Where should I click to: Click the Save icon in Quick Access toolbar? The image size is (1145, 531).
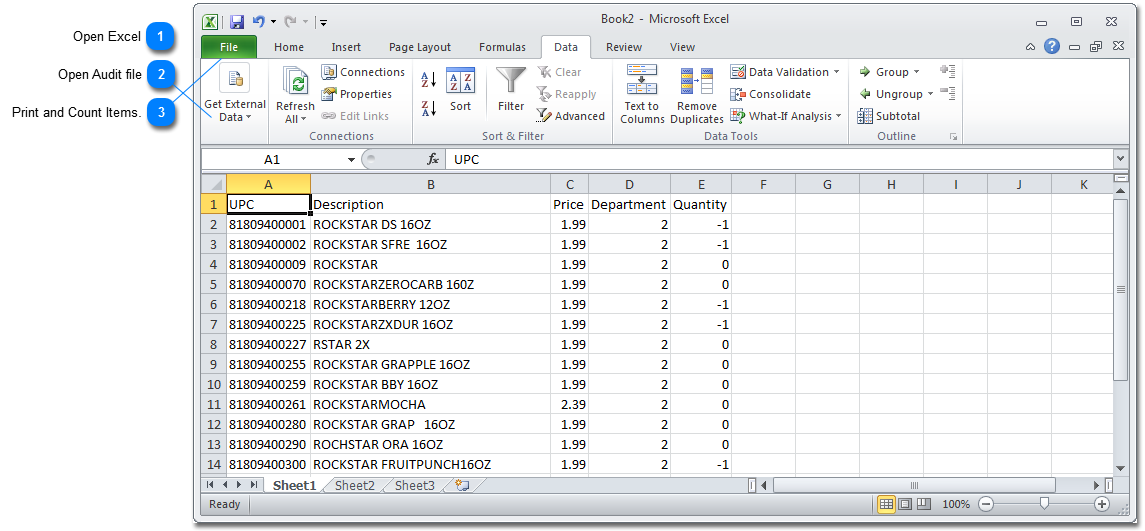pyautogui.click(x=237, y=21)
